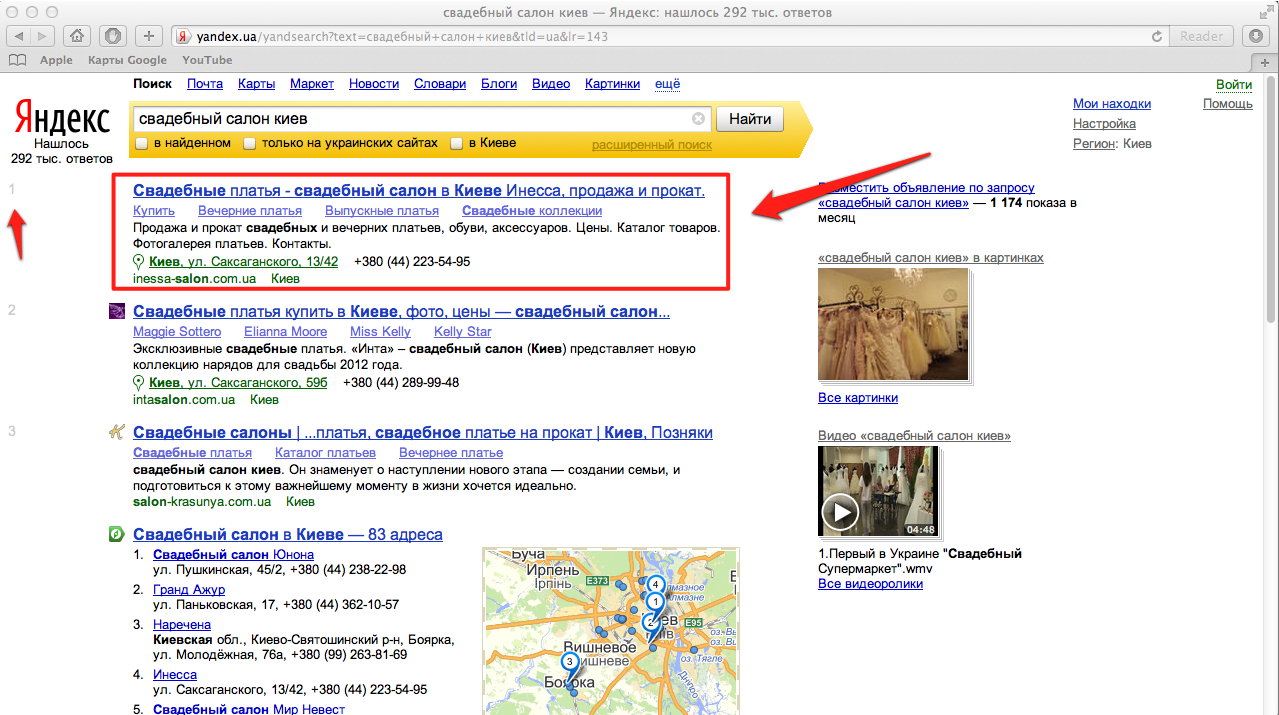Screen dimensions: 1279x715
Task: Open 'Выпускные платья' sitelink
Action: (382, 211)
